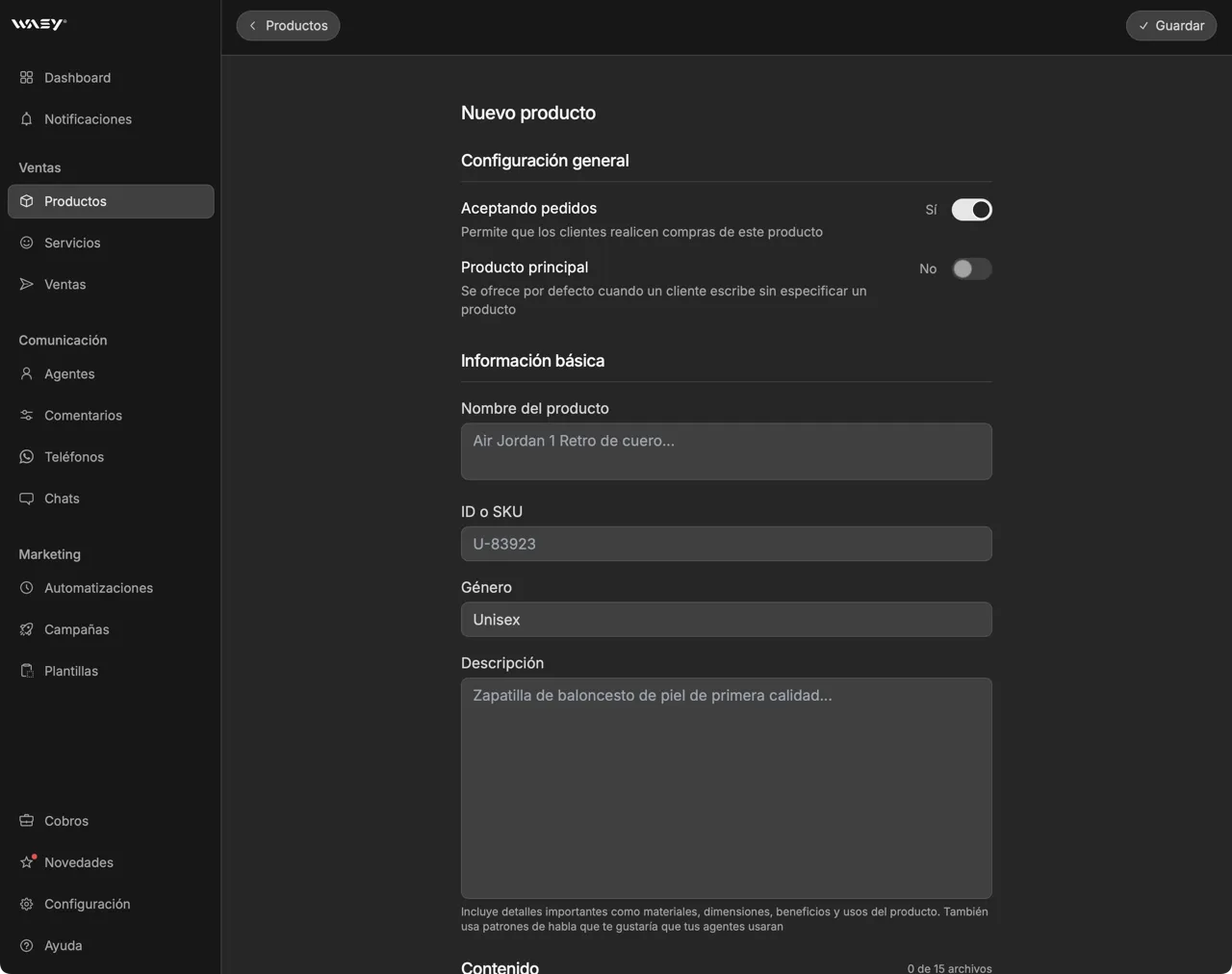The image size is (1232, 974).
Task: Click the Nombre del producto input field
Action: [x=726, y=451]
